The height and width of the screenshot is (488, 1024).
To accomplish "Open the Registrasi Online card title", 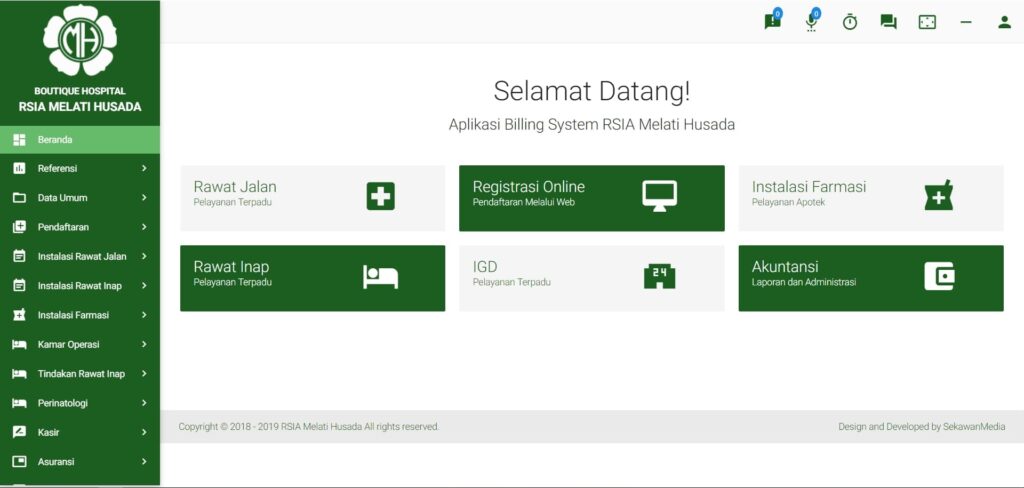I will pyautogui.click(x=529, y=187).
